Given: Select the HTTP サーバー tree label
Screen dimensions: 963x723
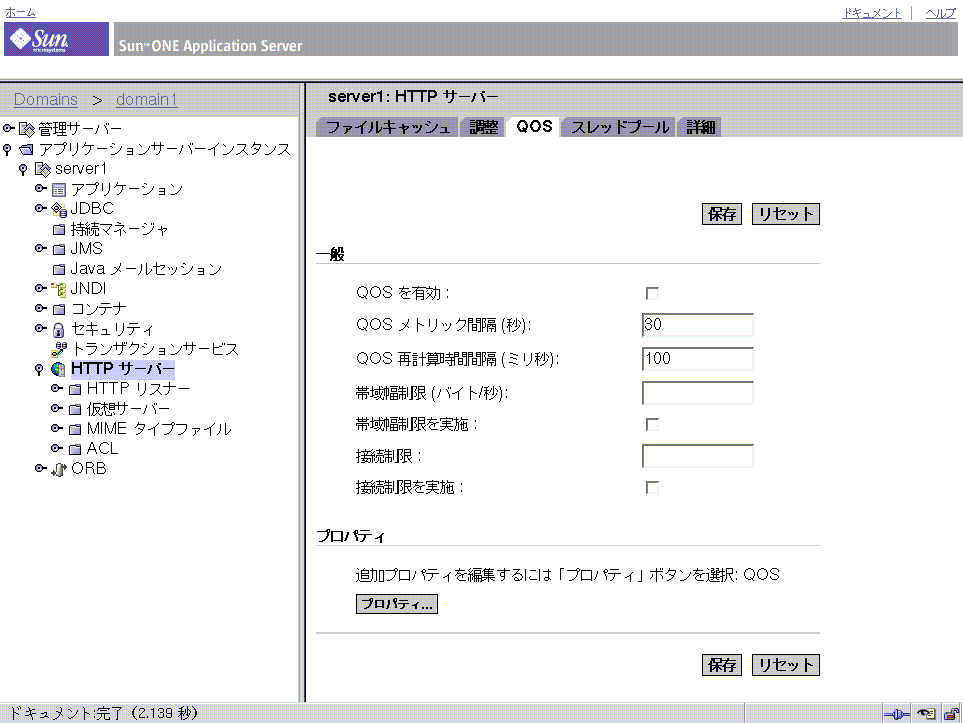Looking at the screenshot, I should click(x=123, y=369).
